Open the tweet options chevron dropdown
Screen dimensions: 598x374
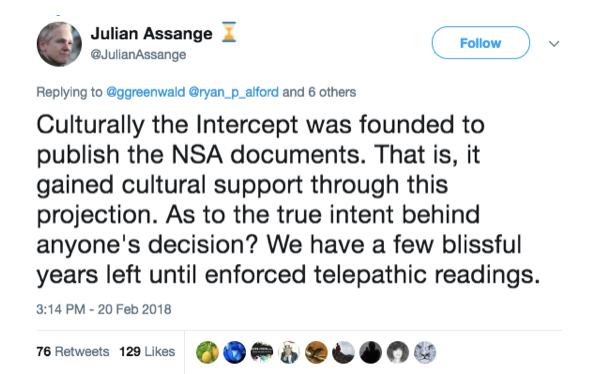[554, 43]
